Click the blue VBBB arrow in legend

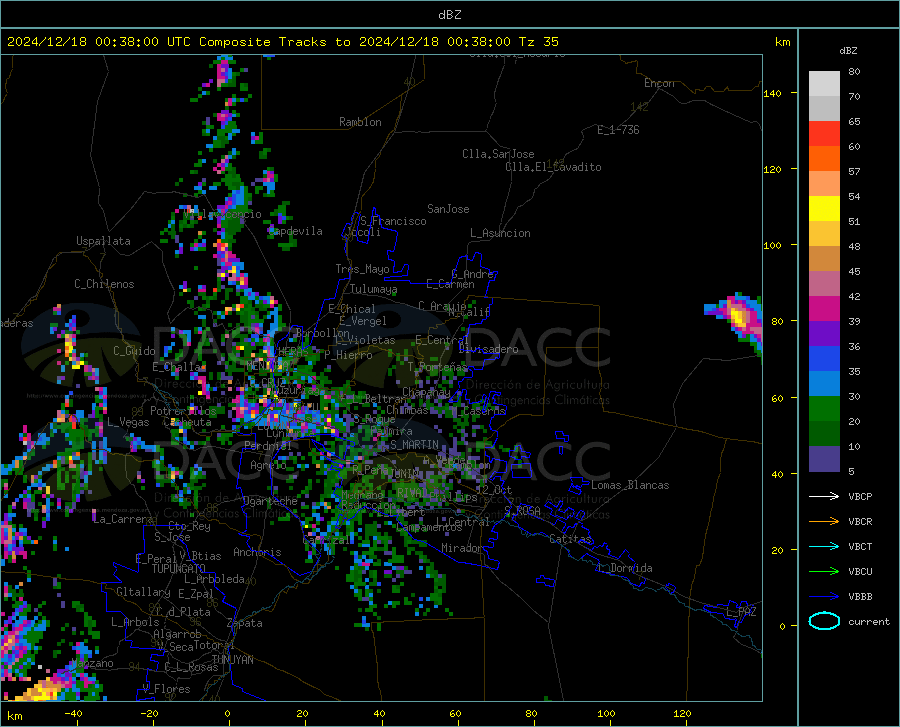point(824,596)
